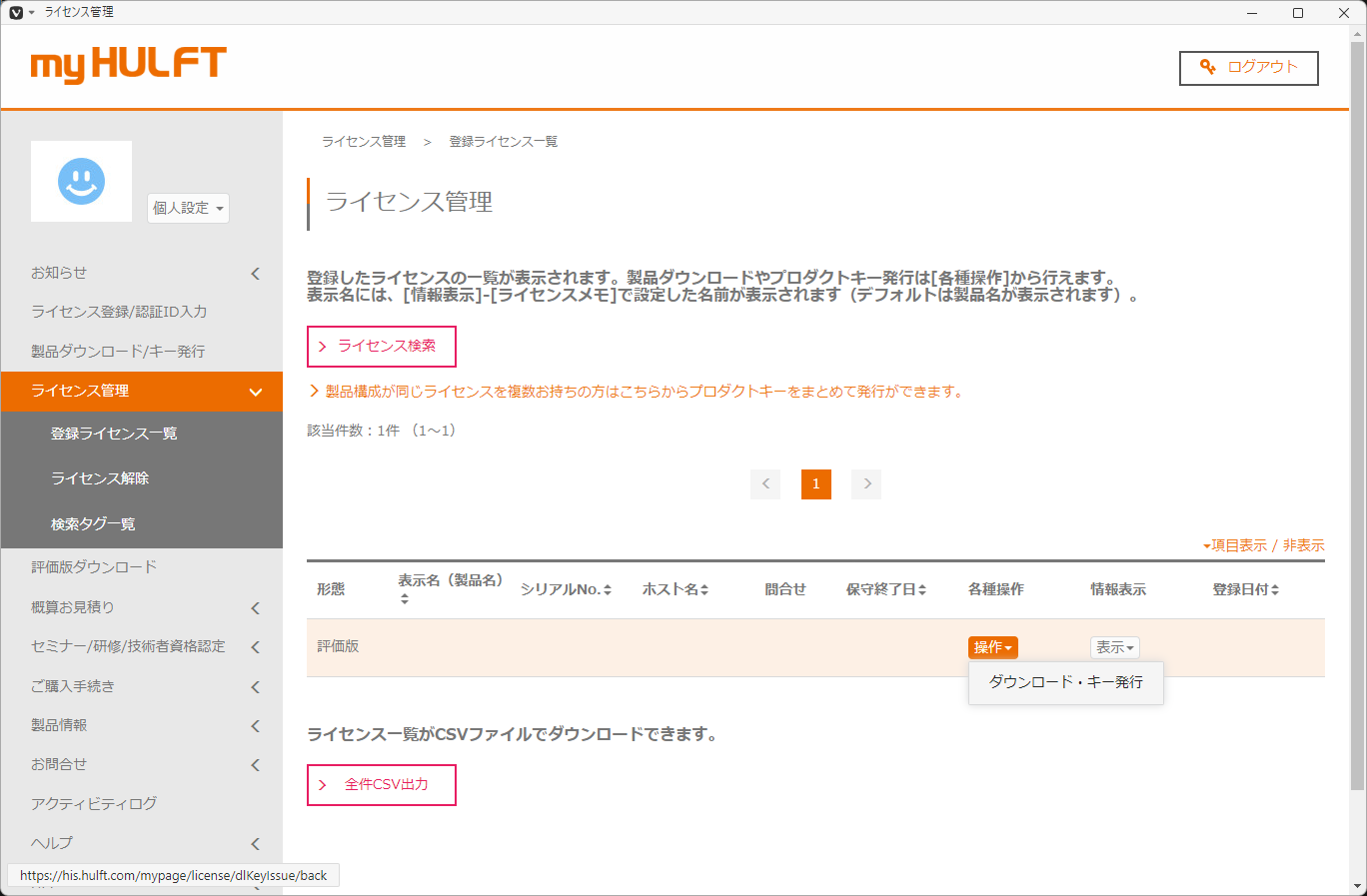
Task: Click the 操作 dropdown button
Action: click(993, 647)
